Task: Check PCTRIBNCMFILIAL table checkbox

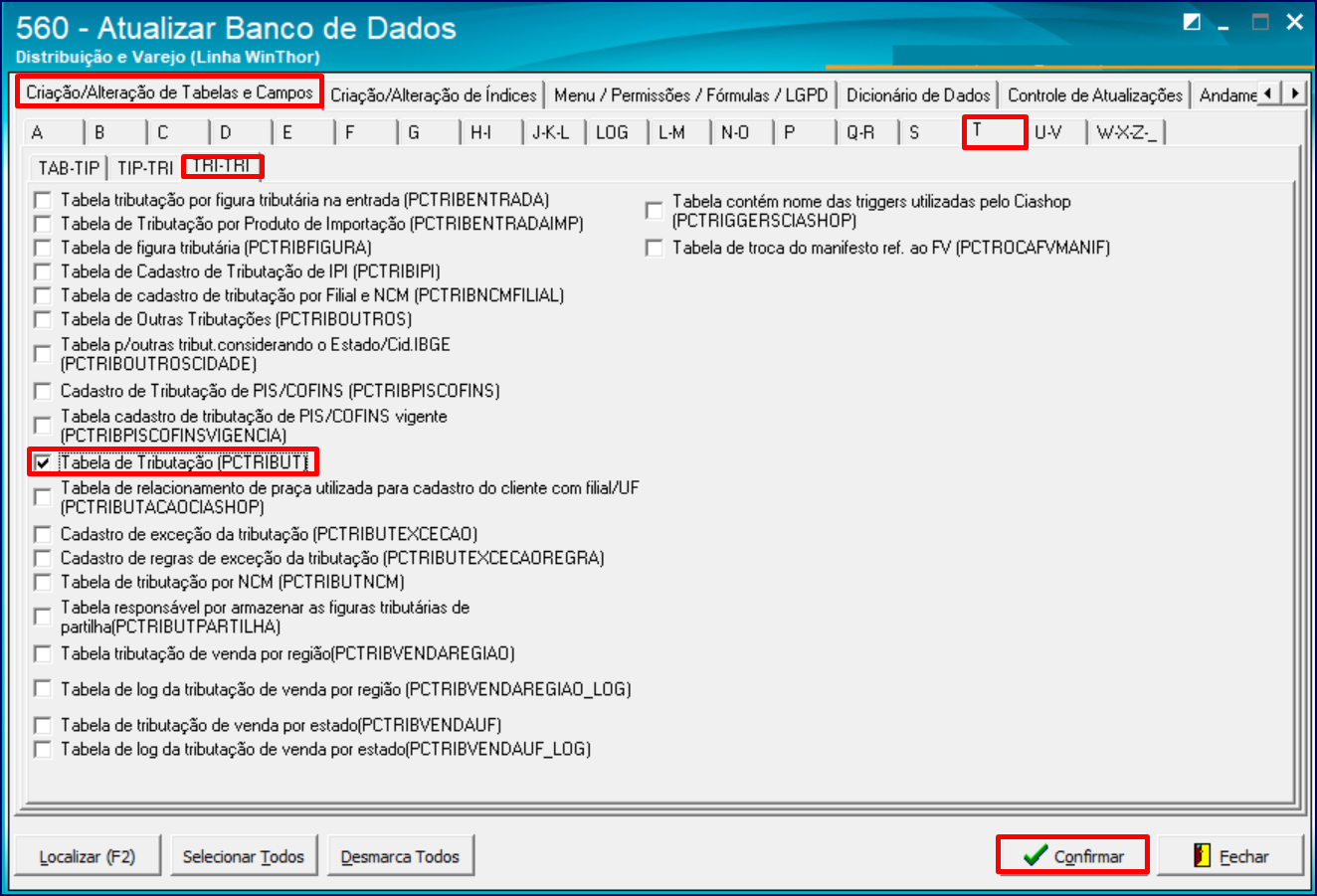Action: 43,295
